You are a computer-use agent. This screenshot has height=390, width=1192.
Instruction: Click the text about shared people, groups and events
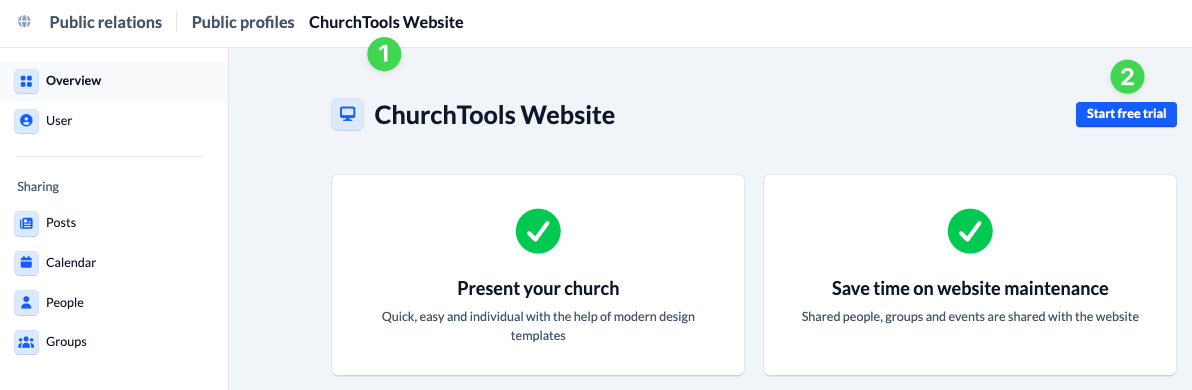click(x=970, y=316)
